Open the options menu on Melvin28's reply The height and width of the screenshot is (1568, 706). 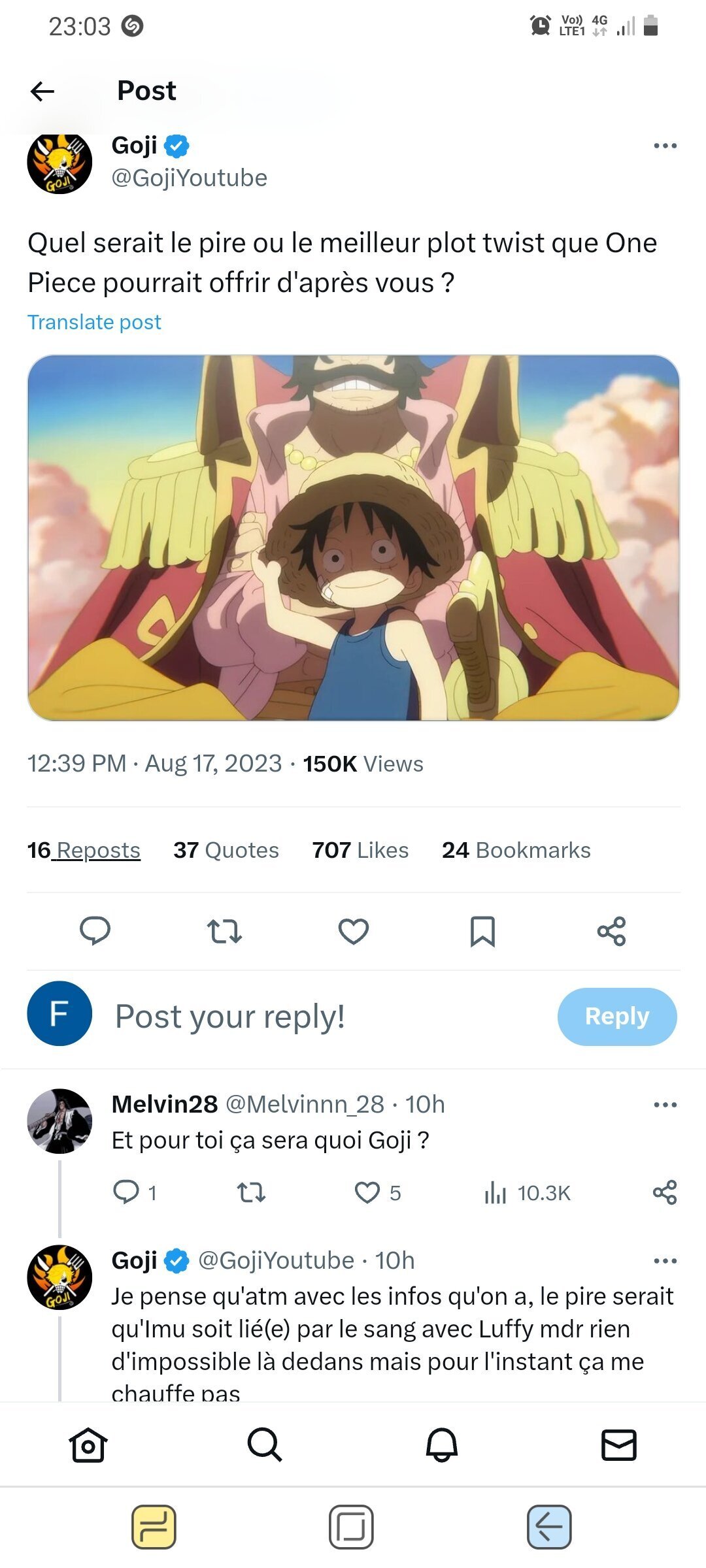[665, 1105]
